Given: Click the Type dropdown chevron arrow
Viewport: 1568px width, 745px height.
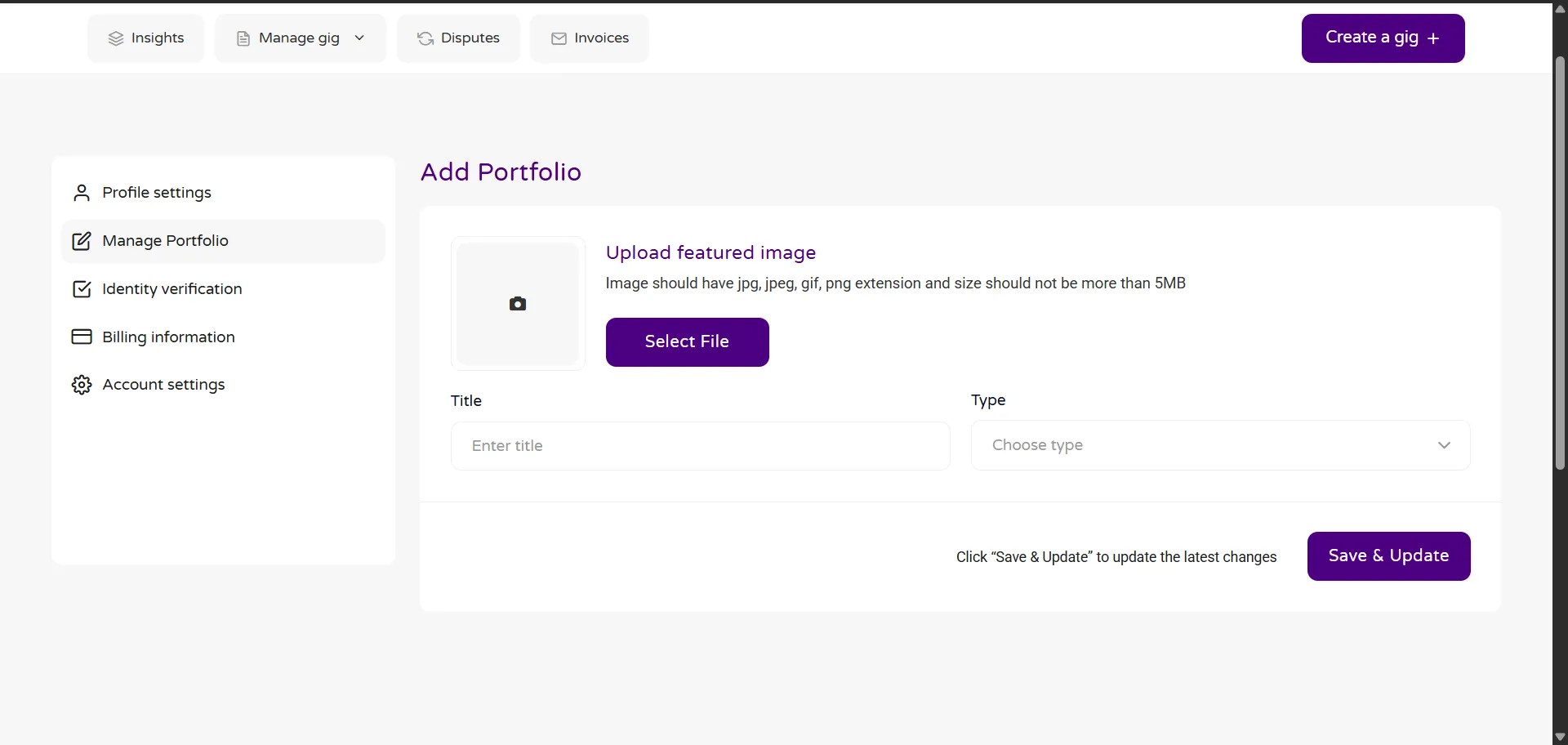Looking at the screenshot, I should click(x=1444, y=445).
